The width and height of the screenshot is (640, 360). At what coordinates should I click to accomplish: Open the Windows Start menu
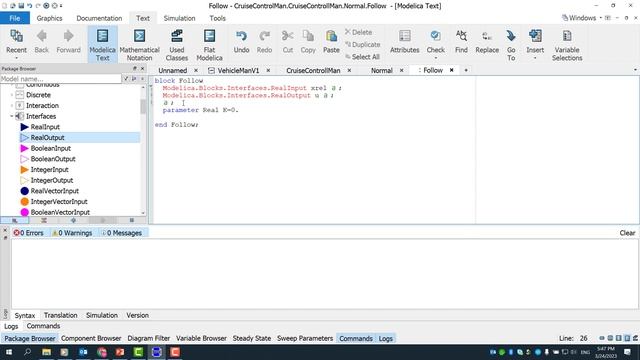pyautogui.click(x=8, y=352)
